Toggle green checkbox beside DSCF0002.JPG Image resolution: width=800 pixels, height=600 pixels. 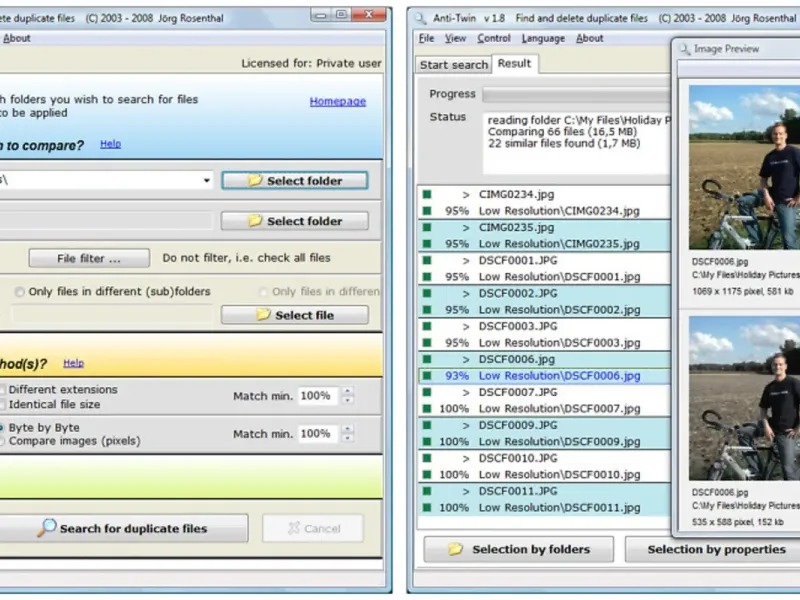pyautogui.click(x=427, y=293)
